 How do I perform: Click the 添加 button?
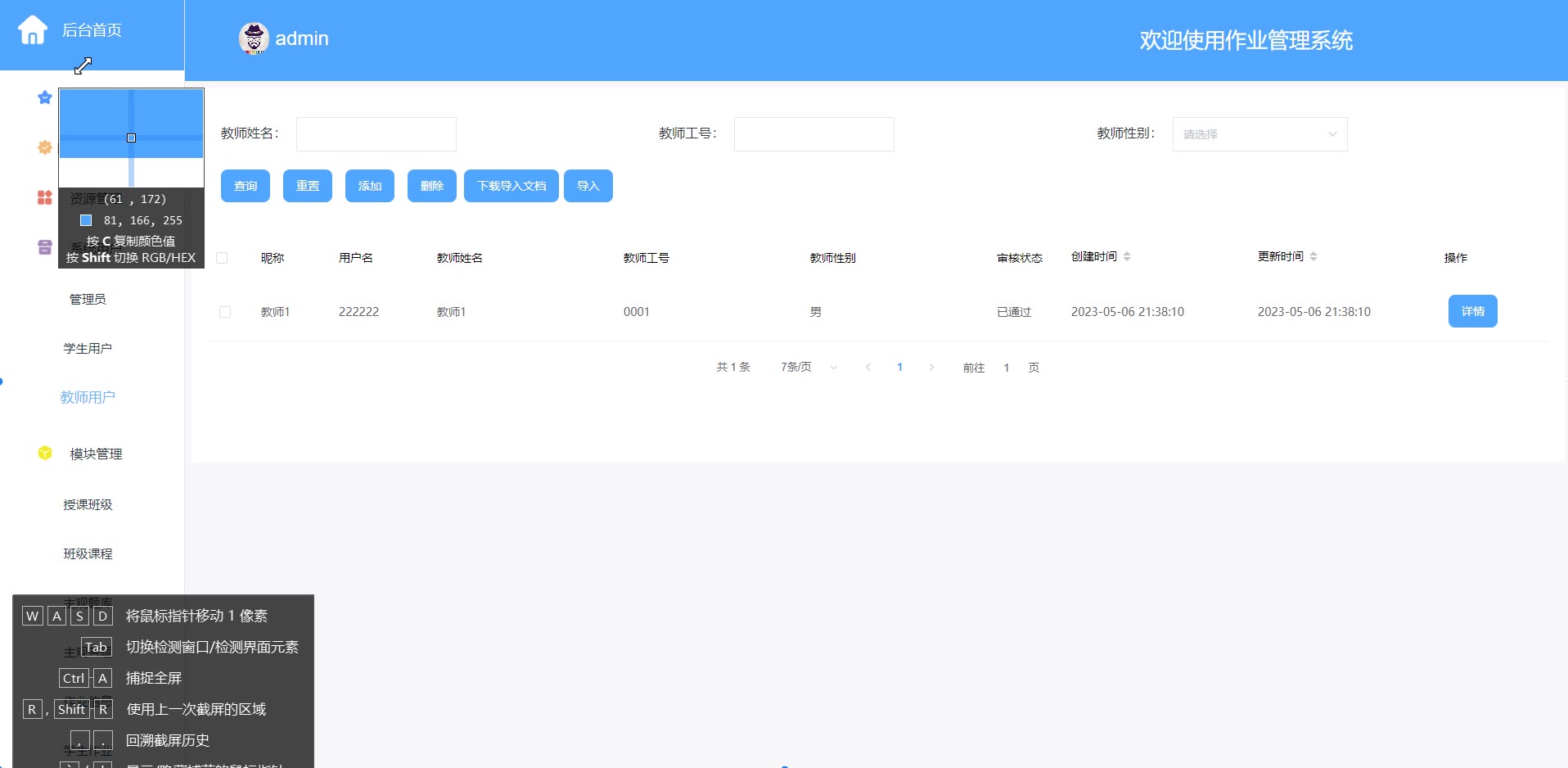click(x=370, y=186)
